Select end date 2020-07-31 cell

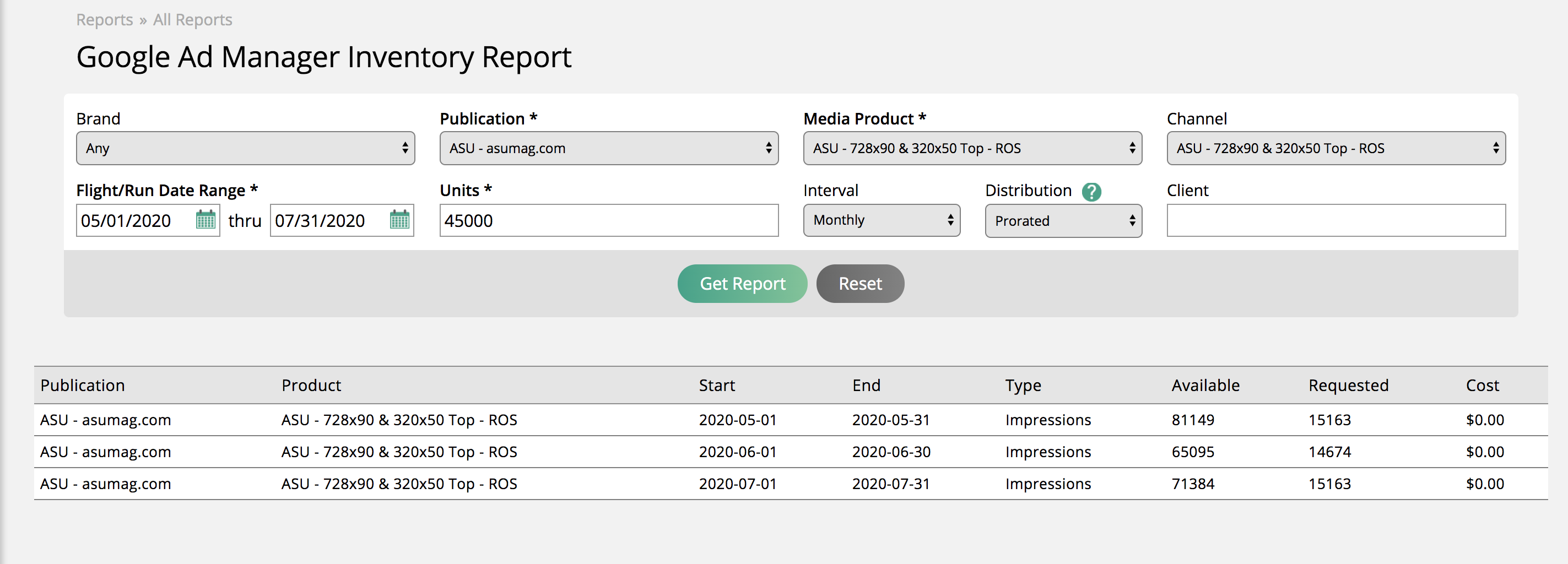coord(890,484)
